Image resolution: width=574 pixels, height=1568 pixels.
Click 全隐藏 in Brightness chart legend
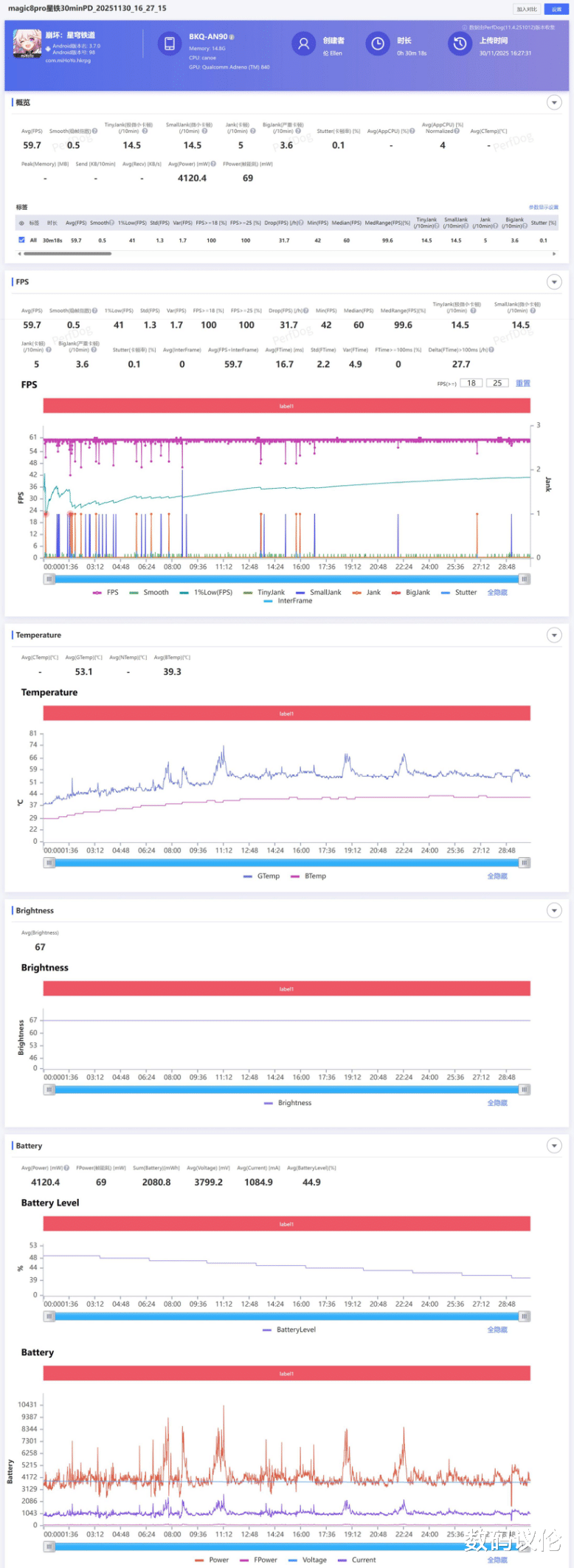[497, 1103]
